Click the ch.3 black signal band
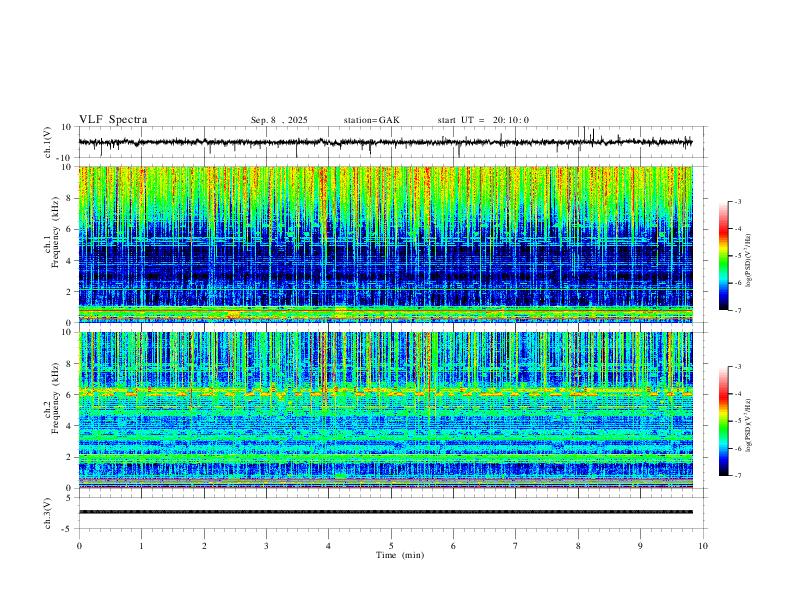 [385, 512]
